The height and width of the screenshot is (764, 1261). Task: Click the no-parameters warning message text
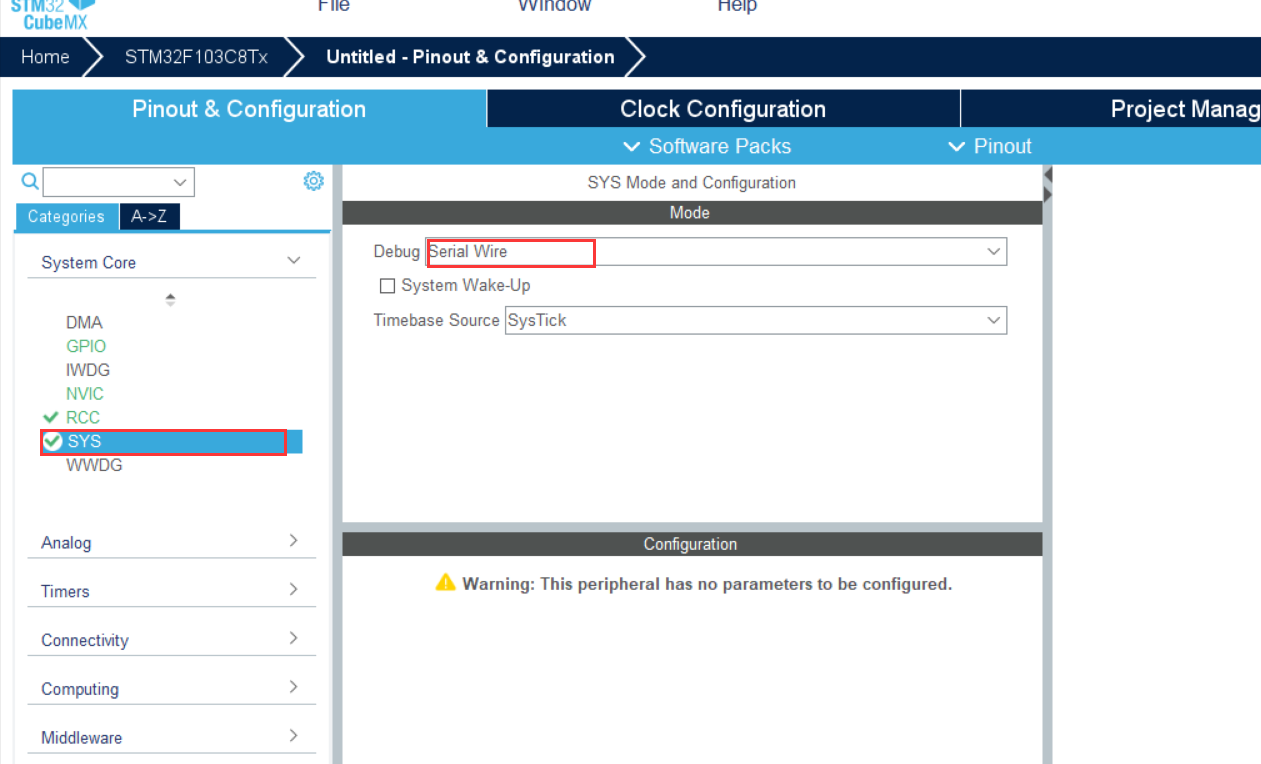(x=707, y=584)
